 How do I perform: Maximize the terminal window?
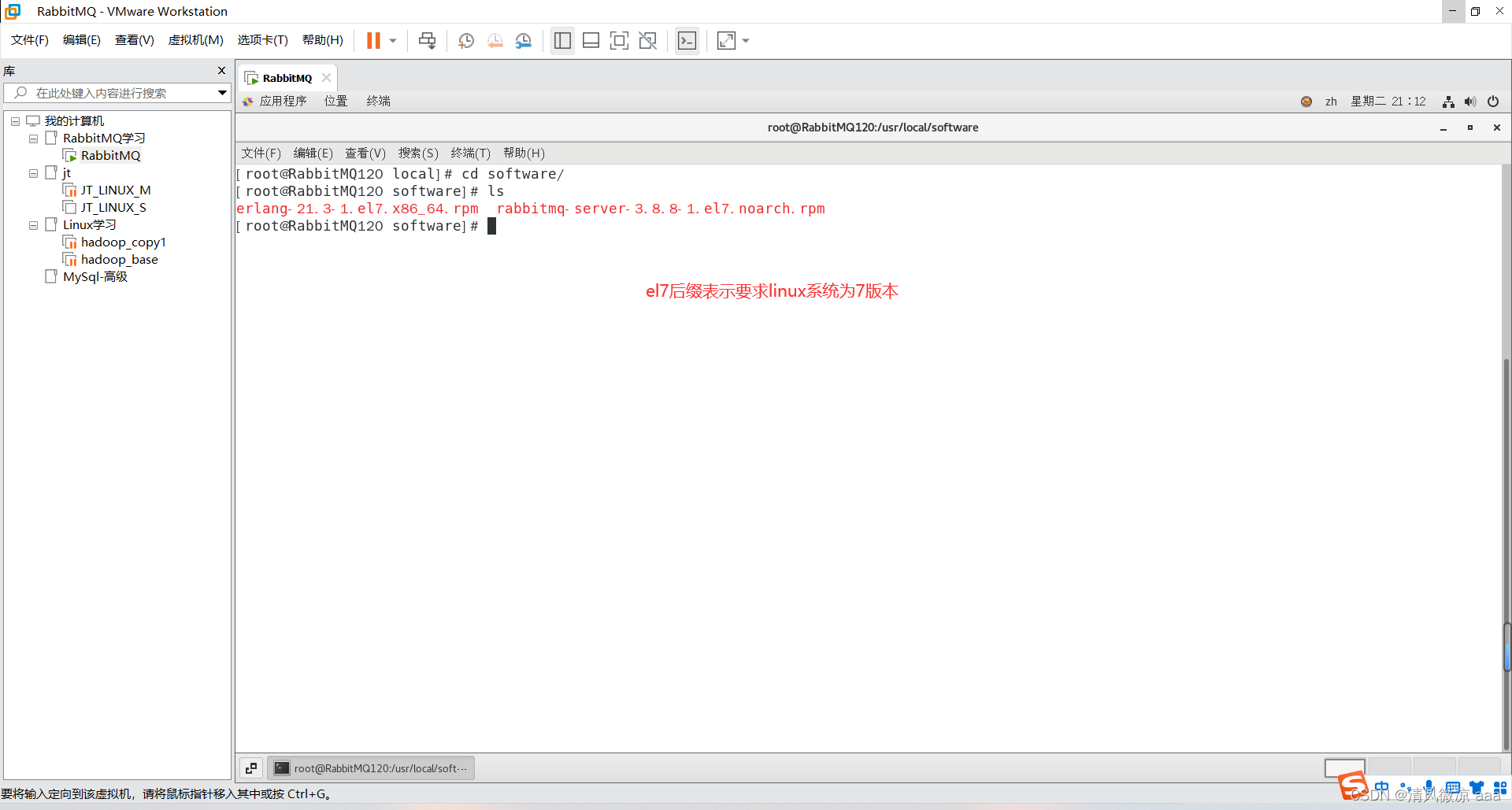1470,128
